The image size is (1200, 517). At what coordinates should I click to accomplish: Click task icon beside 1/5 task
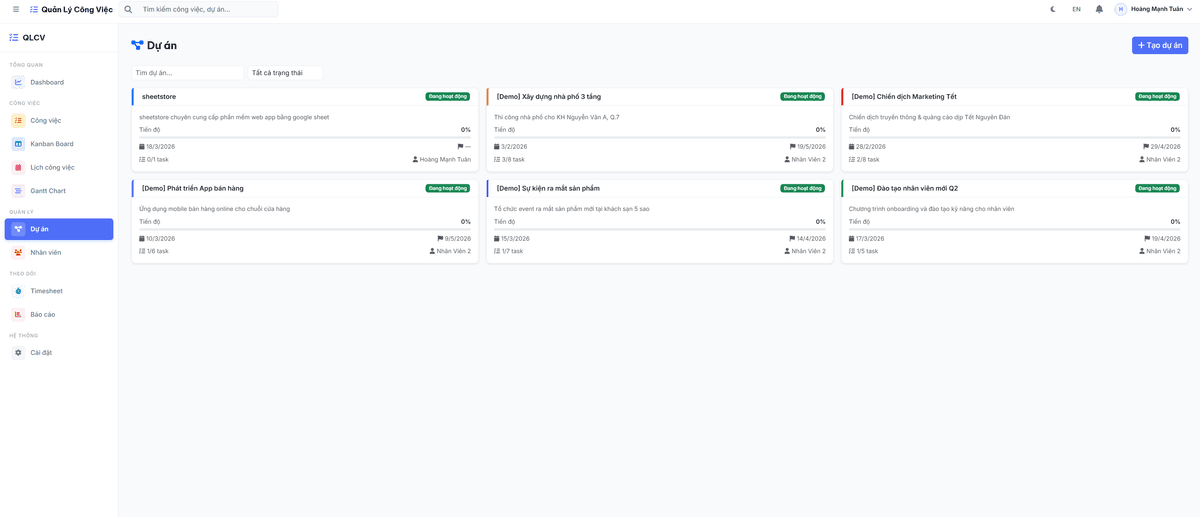tap(852, 251)
